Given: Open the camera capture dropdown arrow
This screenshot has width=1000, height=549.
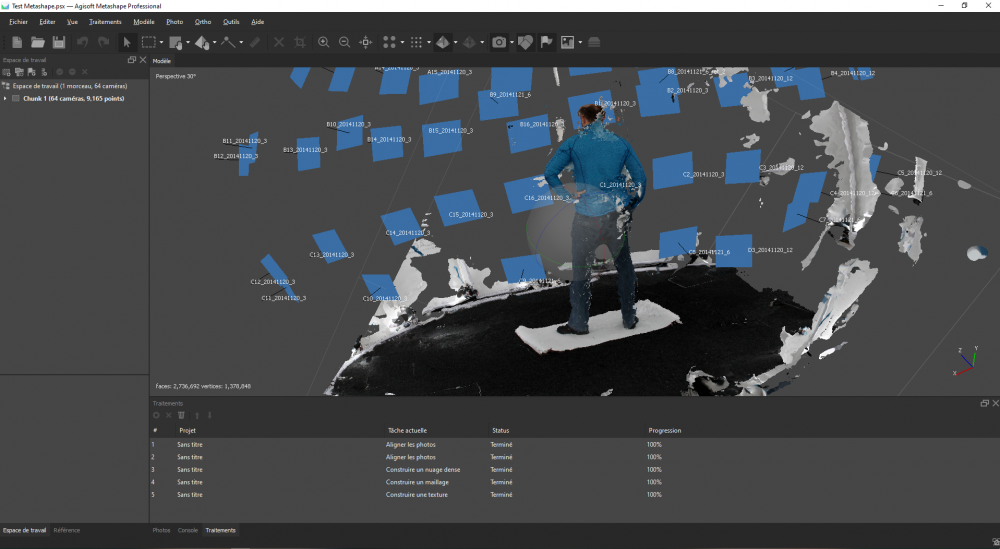Looking at the screenshot, I should point(511,43).
